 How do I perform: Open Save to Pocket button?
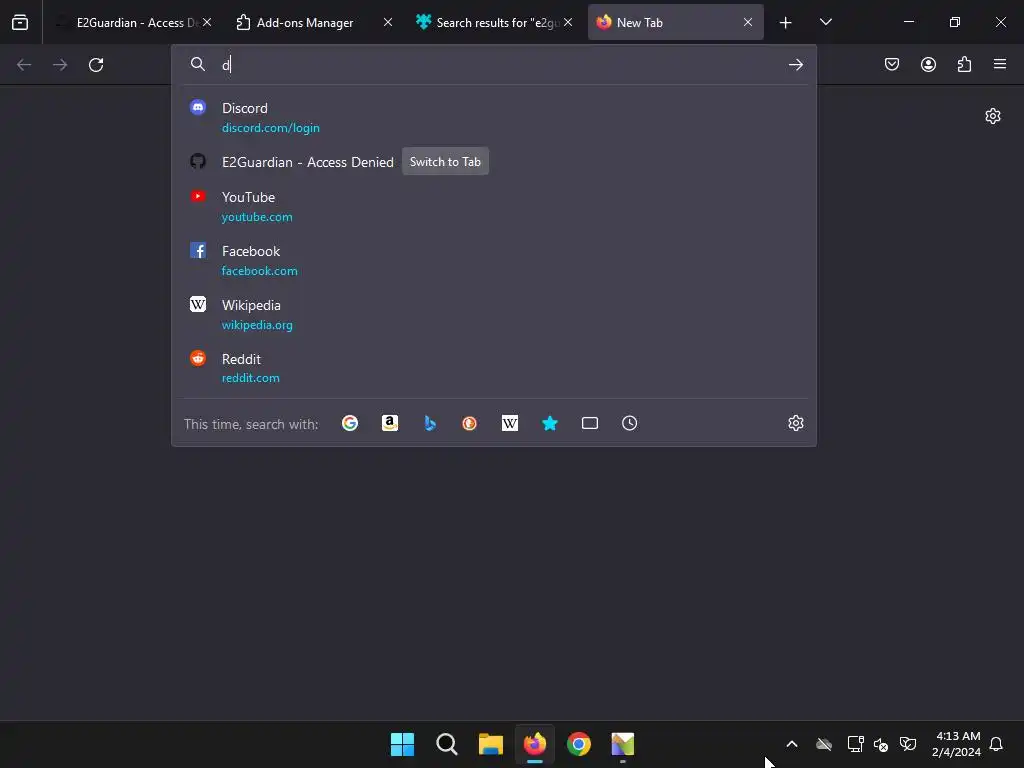[892, 64]
